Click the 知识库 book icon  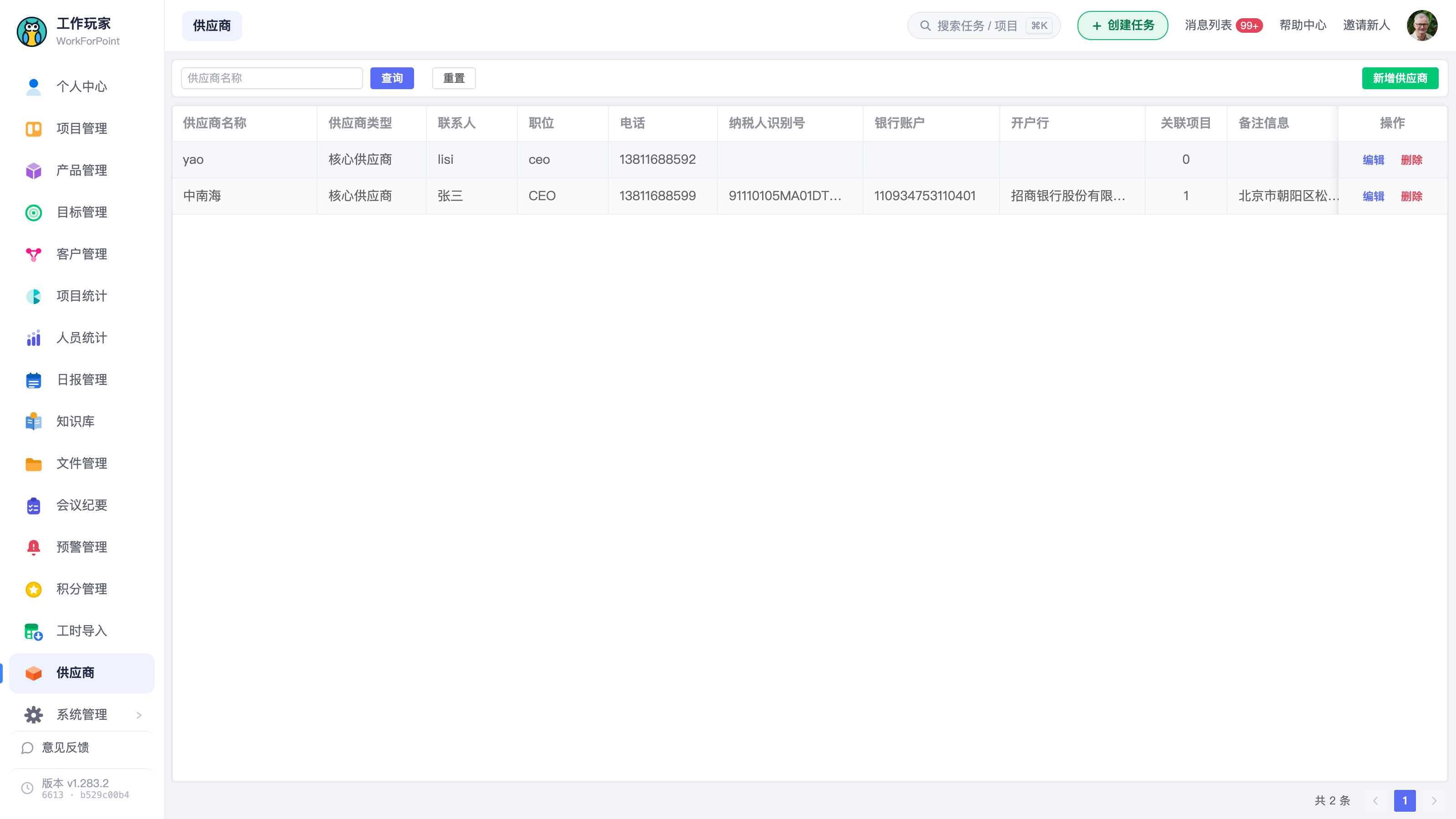33,422
